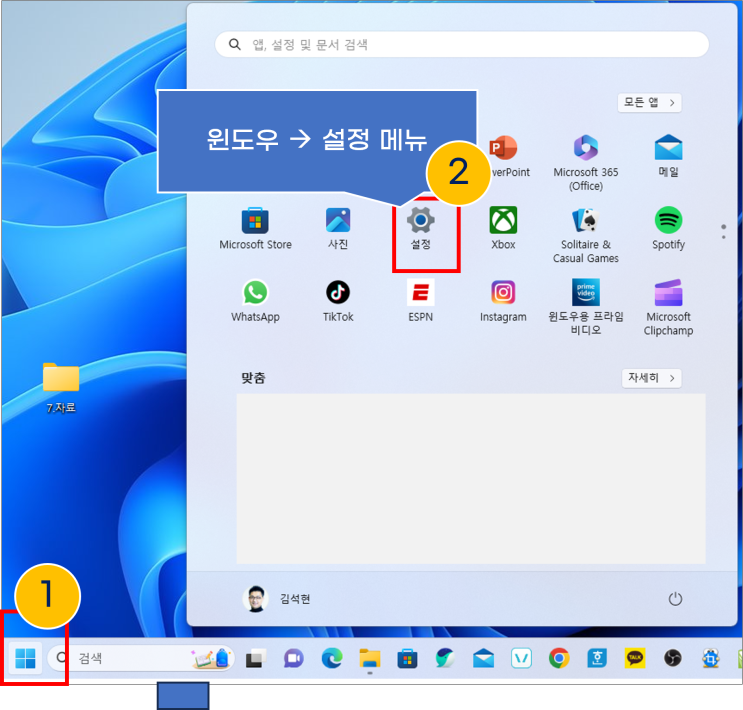Open Task View on the taskbar

(x=255, y=658)
